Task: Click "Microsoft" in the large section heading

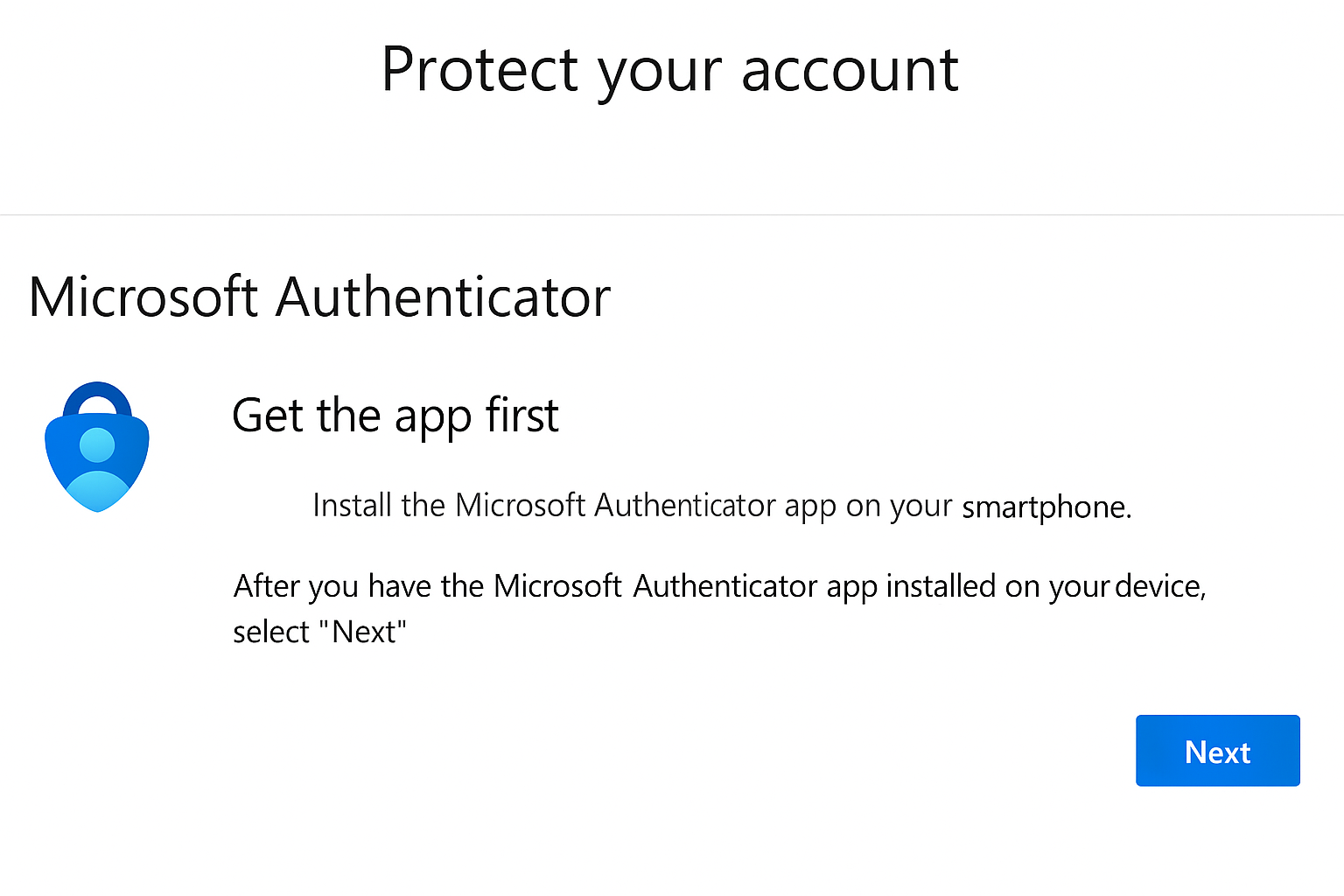Action: point(143,297)
